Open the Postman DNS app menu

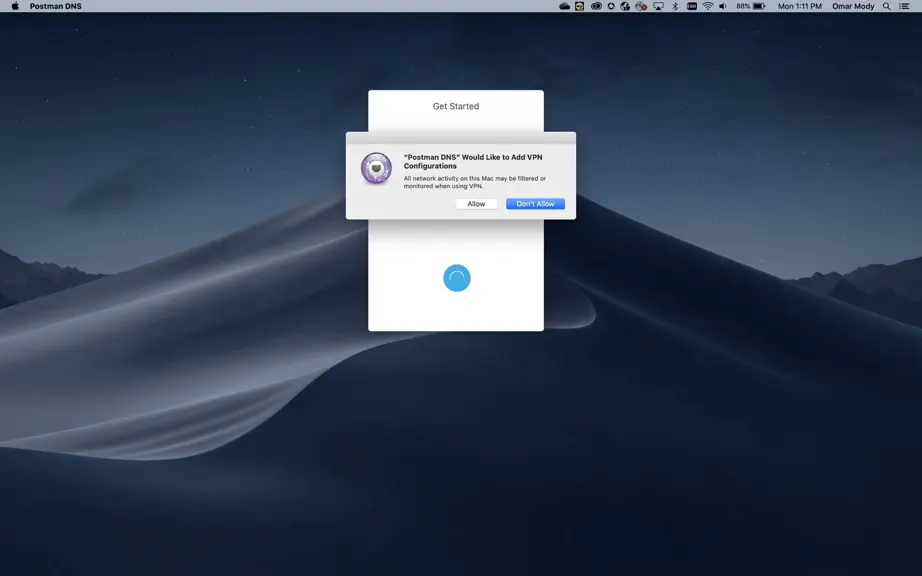pyautogui.click(x=56, y=6)
